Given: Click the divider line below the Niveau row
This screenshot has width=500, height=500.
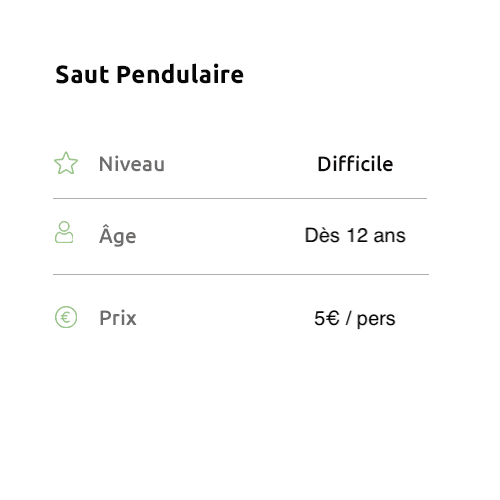Looking at the screenshot, I should coord(240,198).
